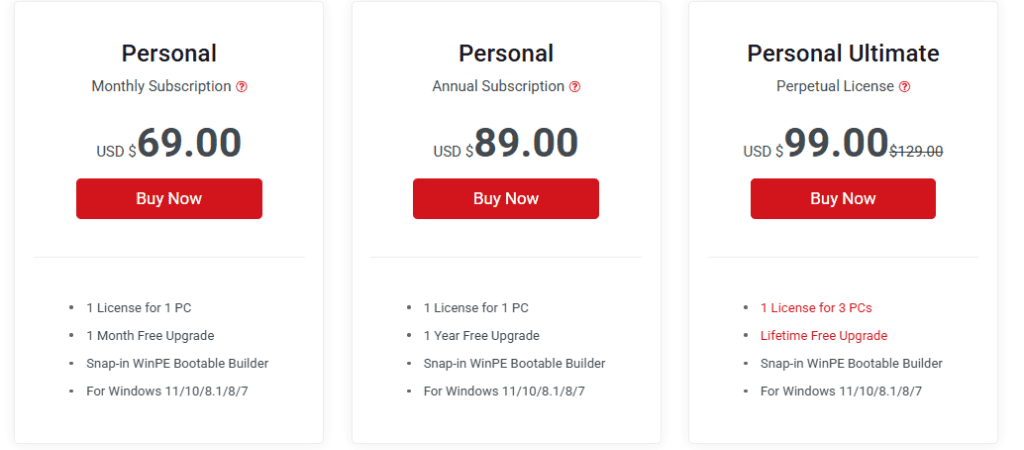Click 'Snap-in WinPE Bootable Builder' in Ultimate card
Image resolution: width=1024 pixels, height=450 pixels.
click(851, 363)
